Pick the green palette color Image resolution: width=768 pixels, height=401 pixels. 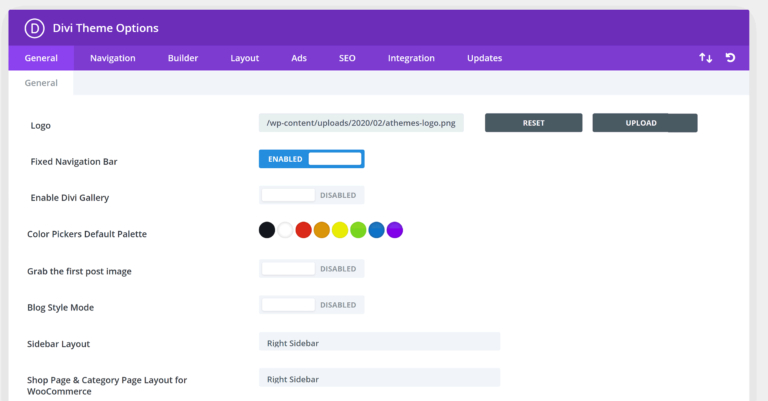pyautogui.click(x=358, y=230)
